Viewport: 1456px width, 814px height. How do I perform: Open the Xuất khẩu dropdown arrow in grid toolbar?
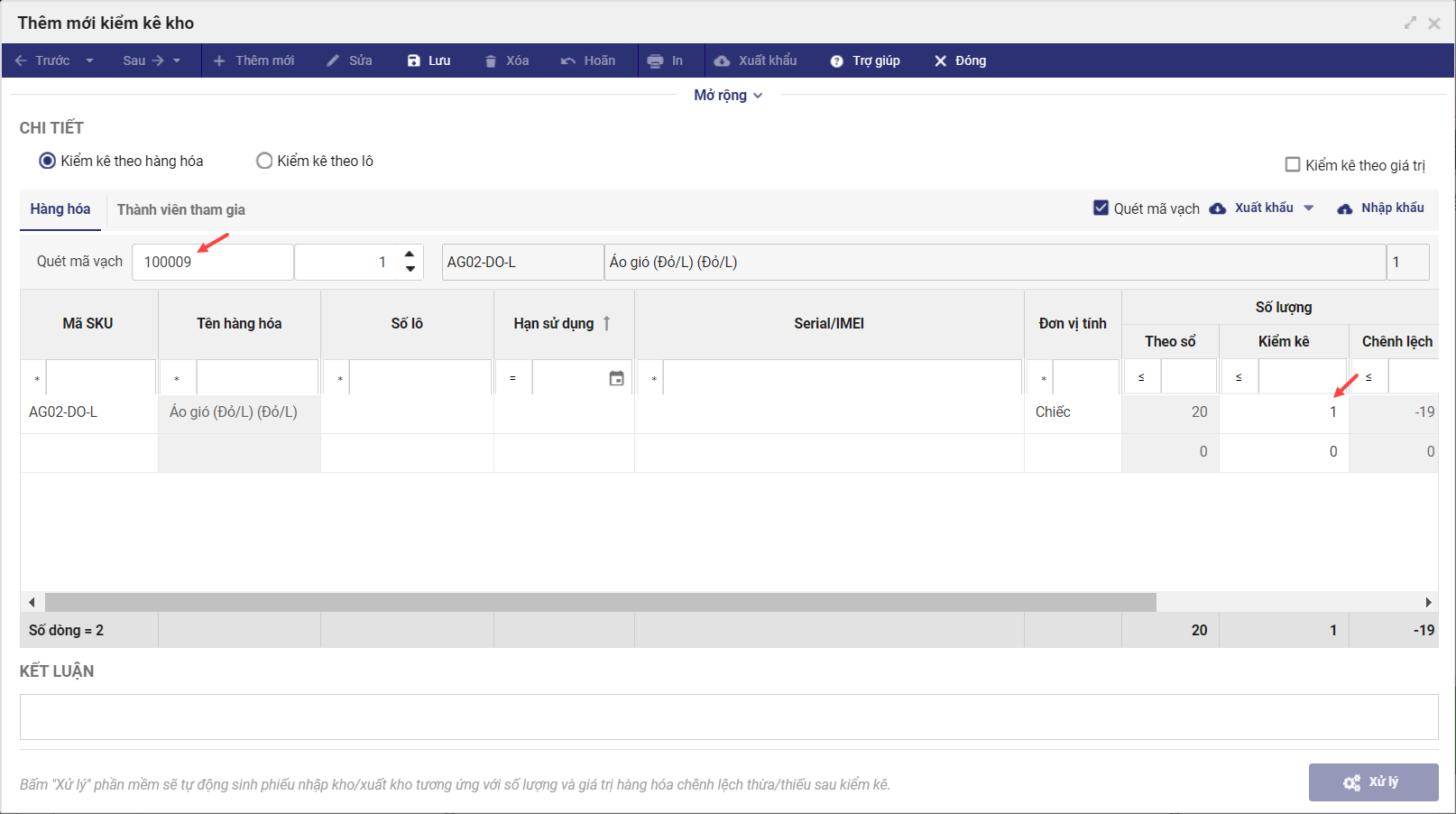click(1309, 208)
